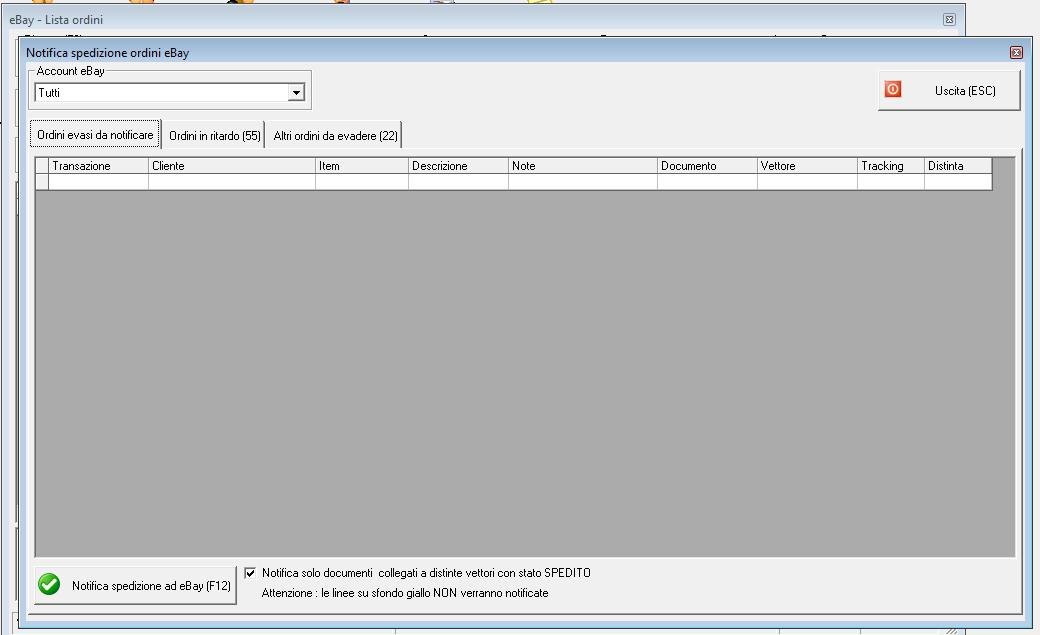Close the Notifica spedizione ordini eBay dialog
Image resolution: width=1040 pixels, height=635 pixels.
click(x=1015, y=52)
